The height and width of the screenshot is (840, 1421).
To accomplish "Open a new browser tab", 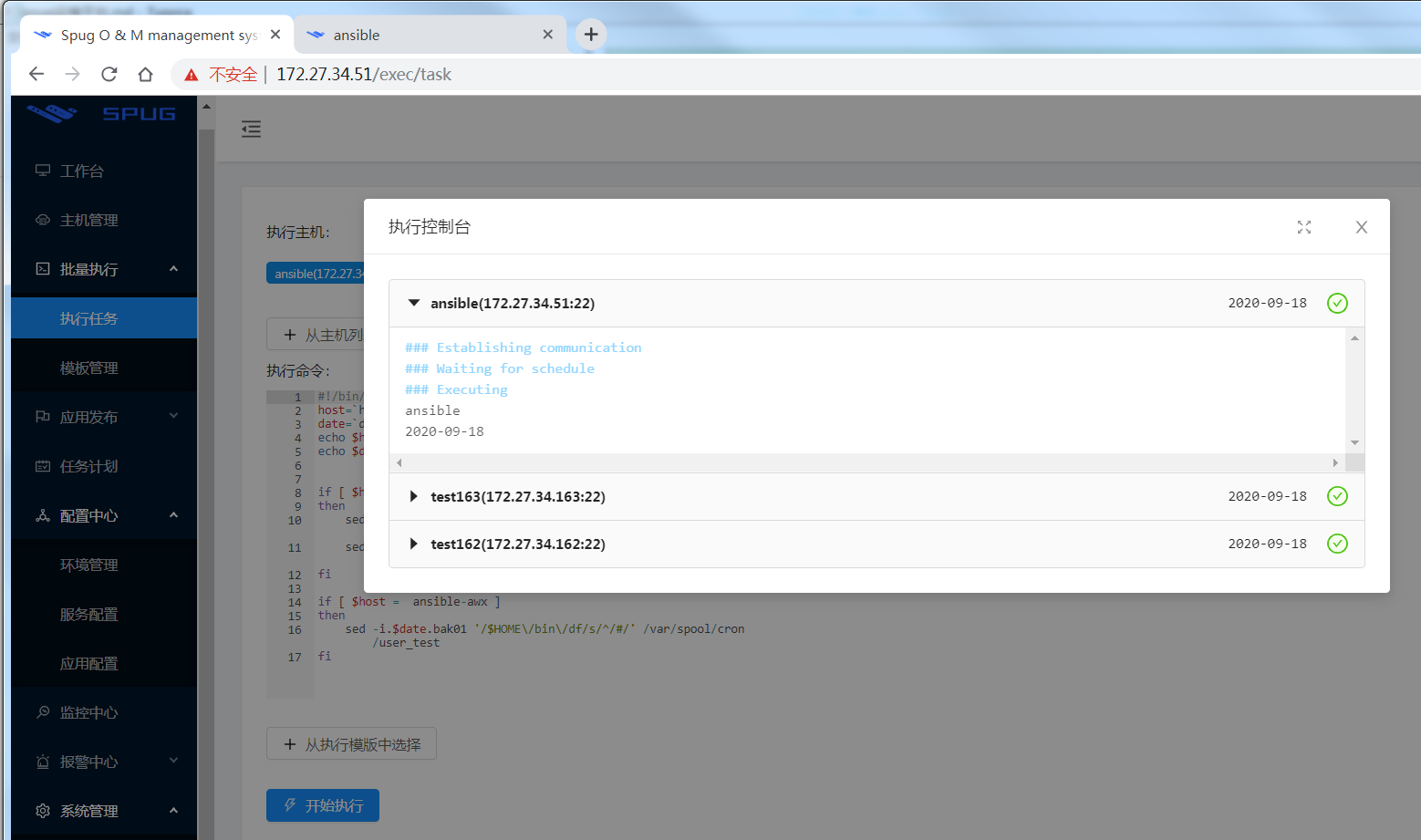I will point(591,35).
